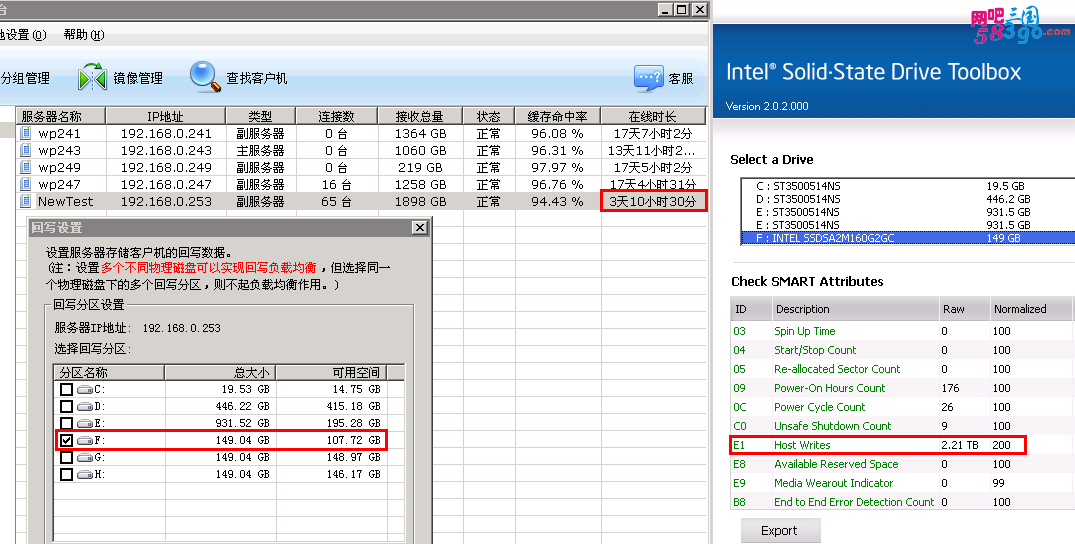1075x544 pixels.
Task: Sort by 缓存命中率 column header
Action: point(557,116)
